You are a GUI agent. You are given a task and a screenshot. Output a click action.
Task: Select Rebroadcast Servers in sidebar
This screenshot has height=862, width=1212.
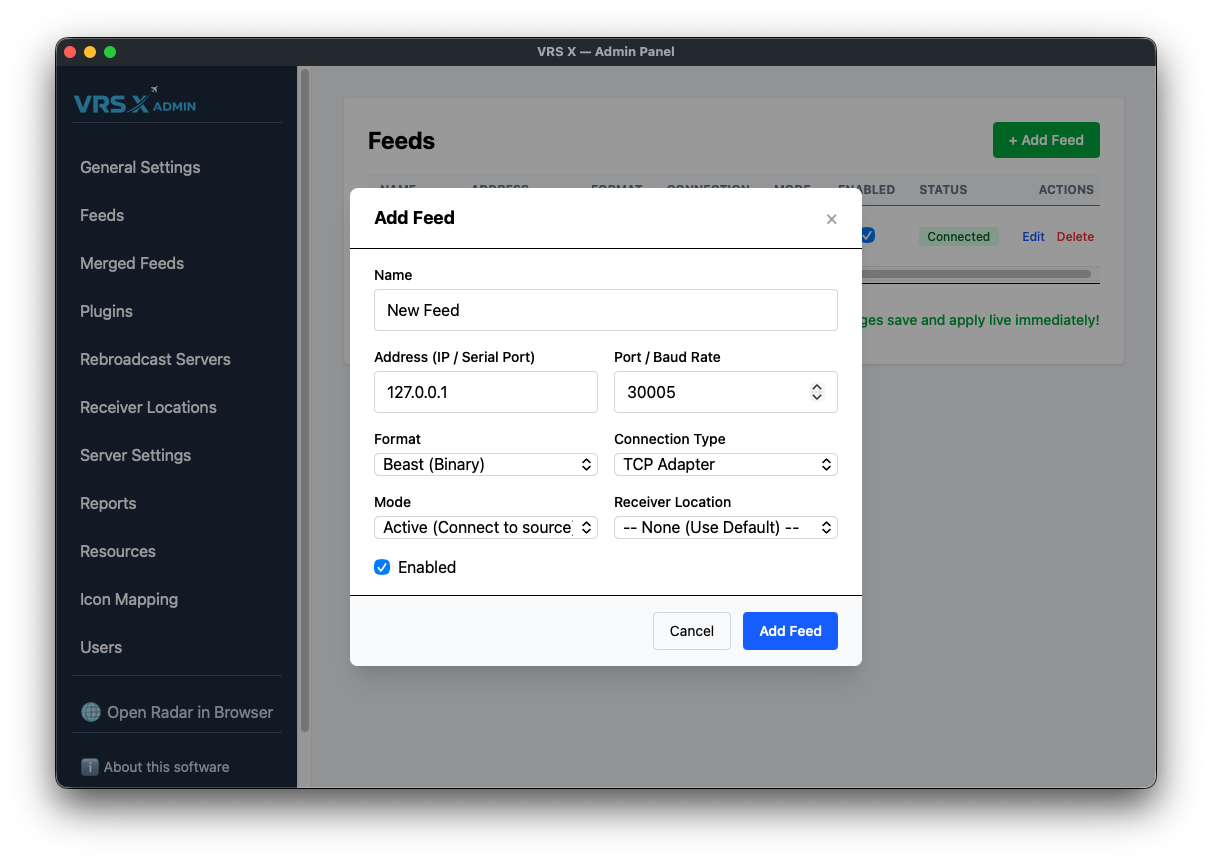155,359
